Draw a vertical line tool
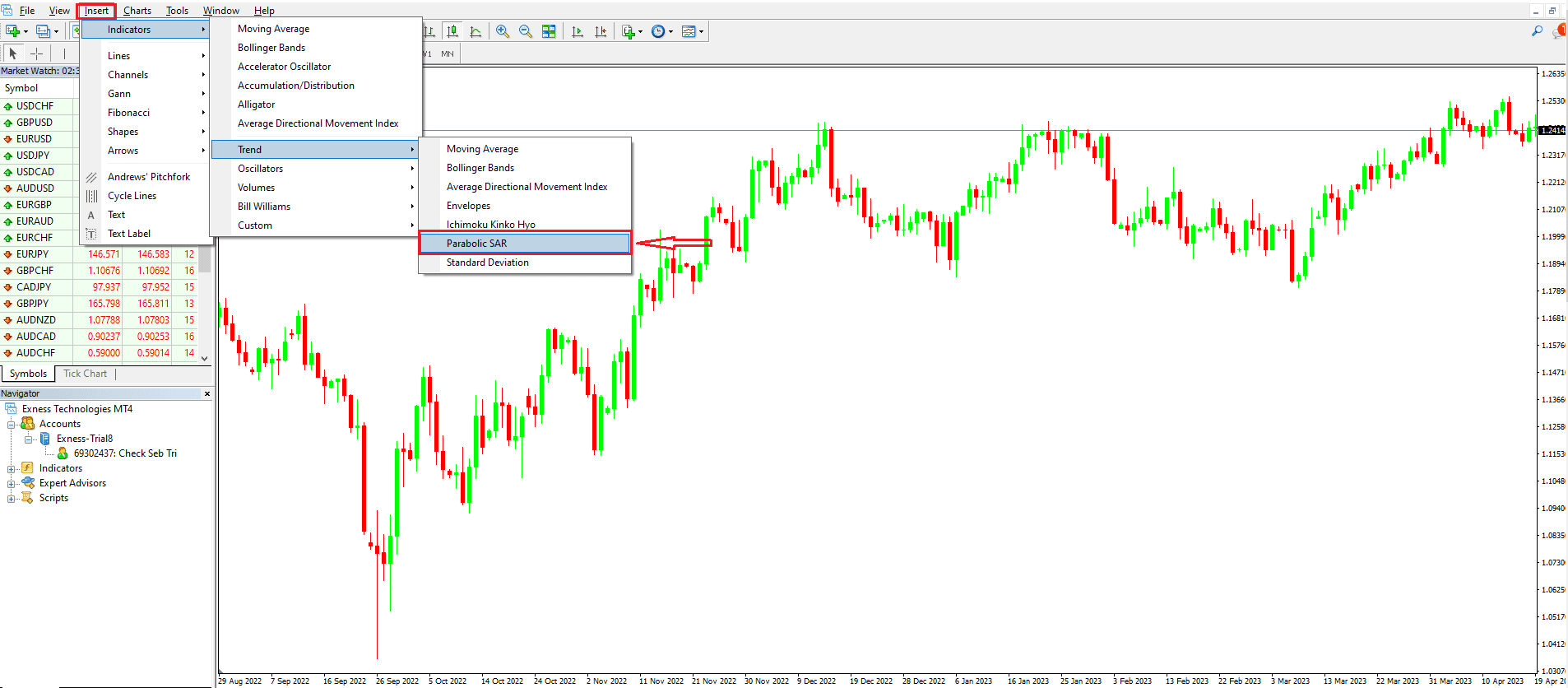 [64, 53]
